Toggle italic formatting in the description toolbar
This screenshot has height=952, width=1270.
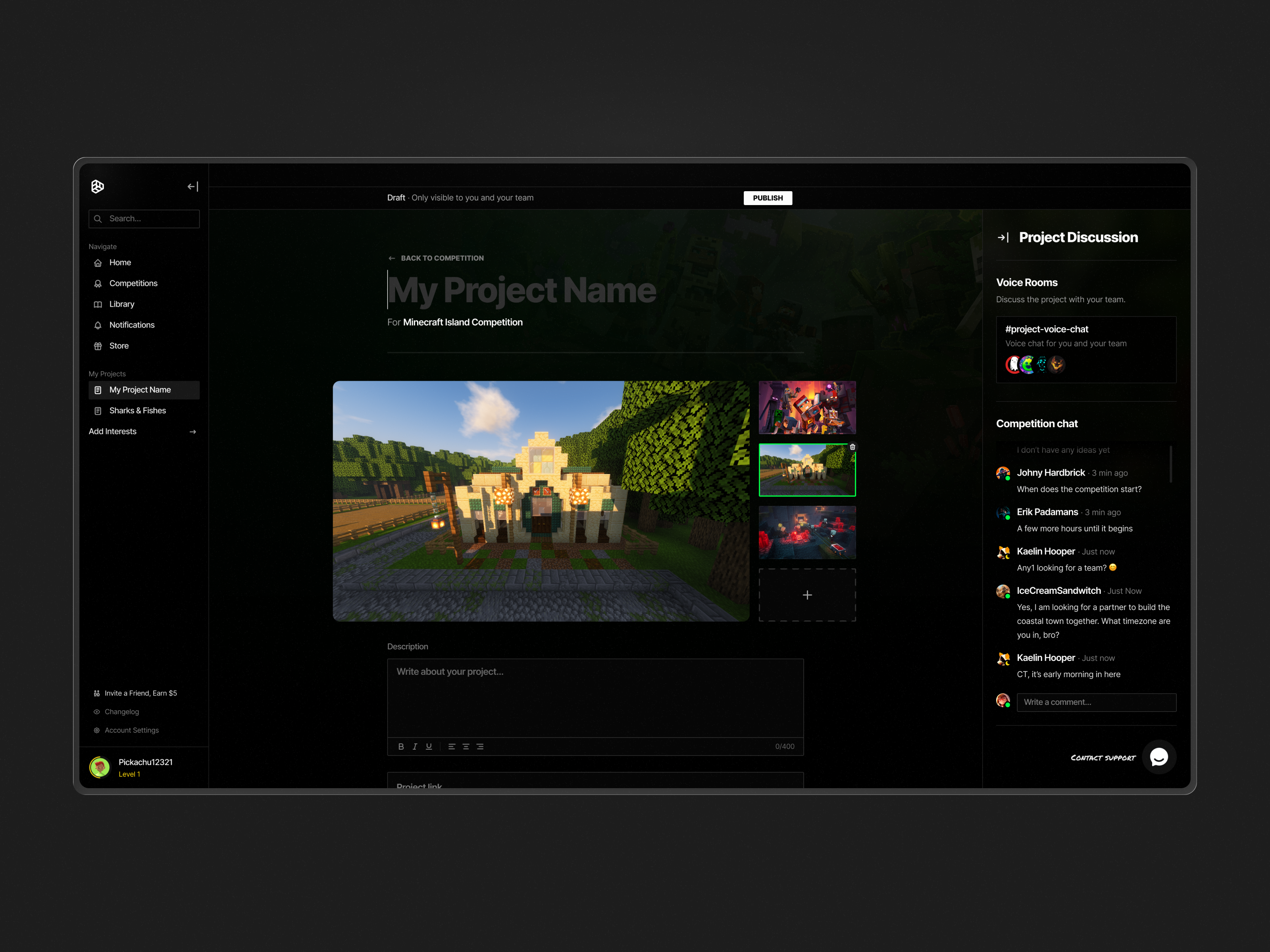coord(414,747)
